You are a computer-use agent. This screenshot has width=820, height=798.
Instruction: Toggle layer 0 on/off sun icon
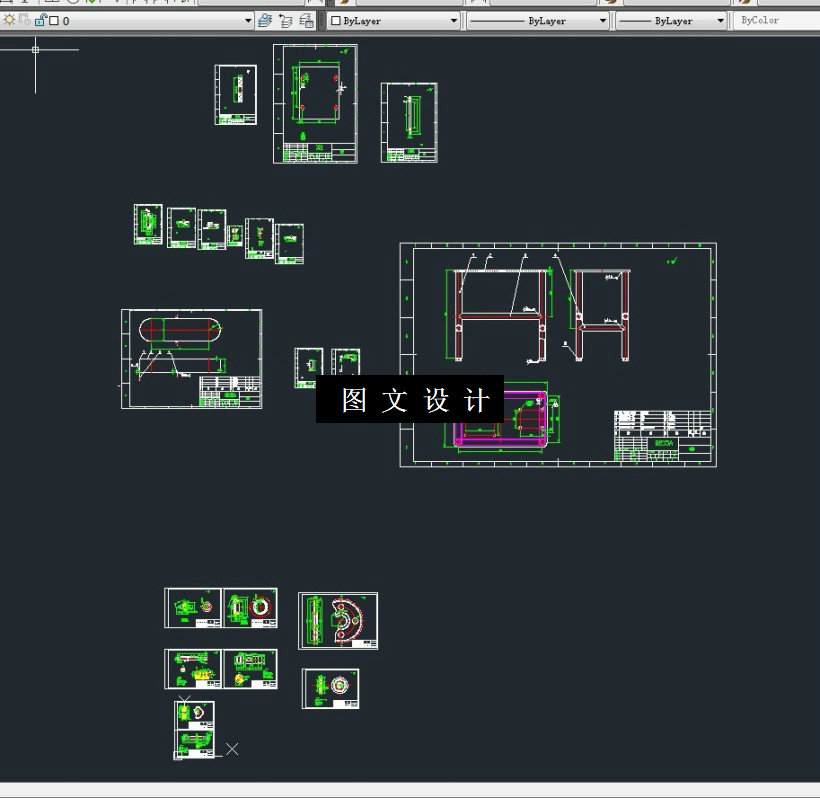[9, 20]
